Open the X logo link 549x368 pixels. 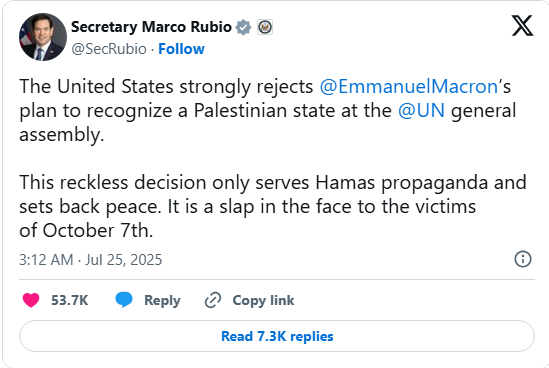pos(522,26)
